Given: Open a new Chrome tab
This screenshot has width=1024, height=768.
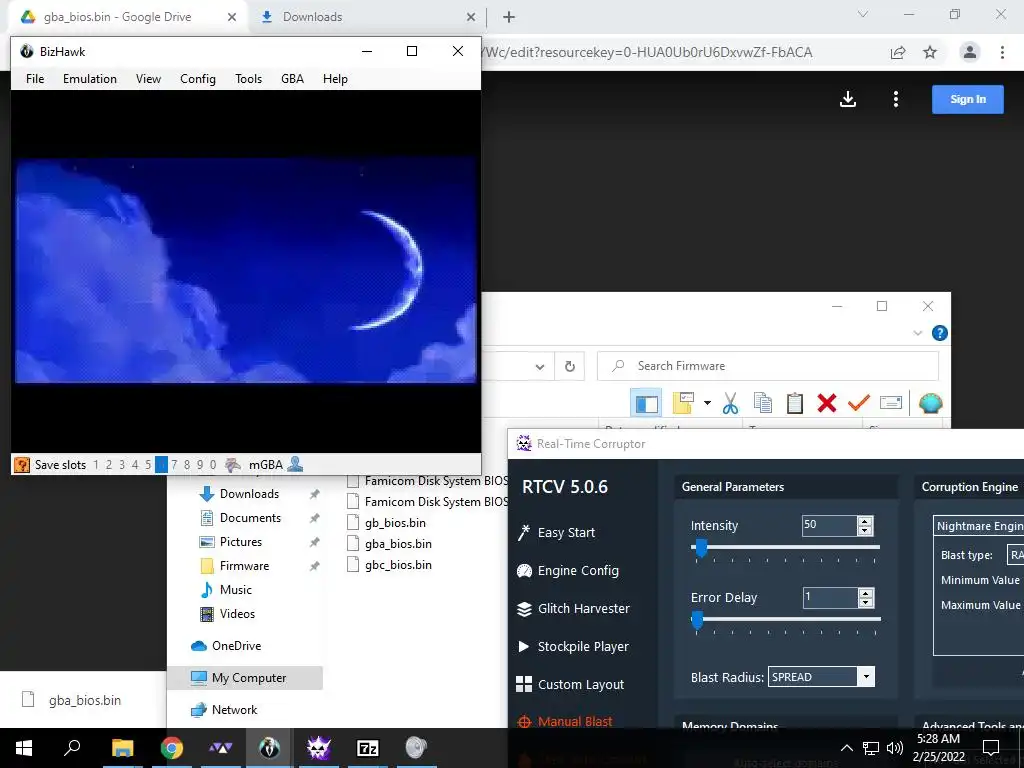Looking at the screenshot, I should (509, 17).
